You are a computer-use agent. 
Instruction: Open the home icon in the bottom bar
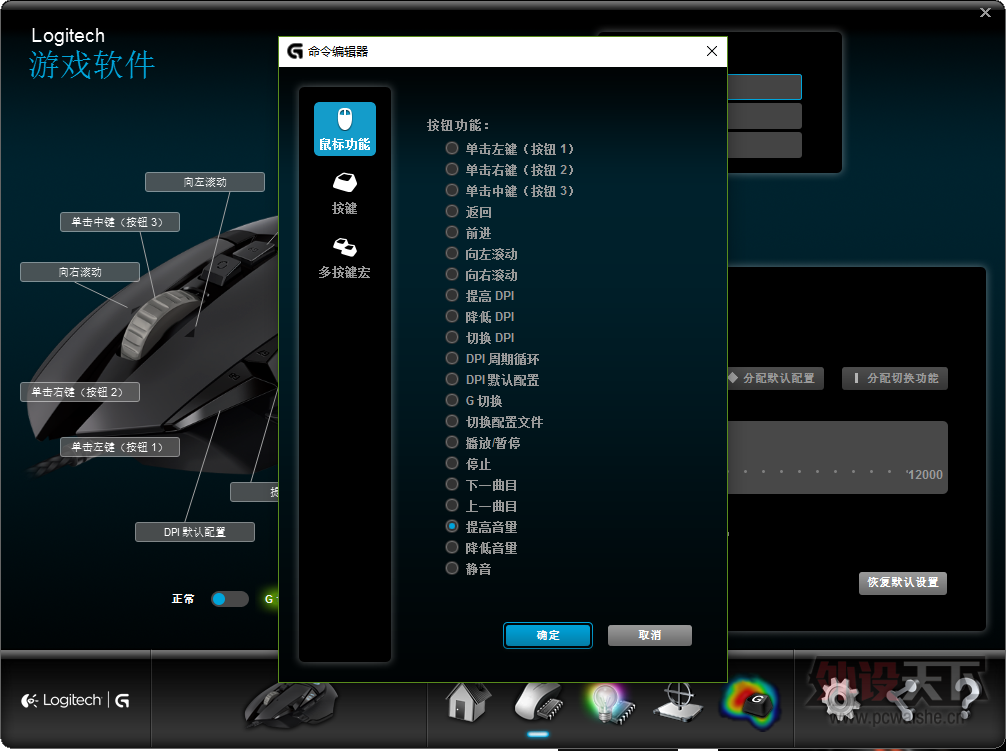click(468, 701)
